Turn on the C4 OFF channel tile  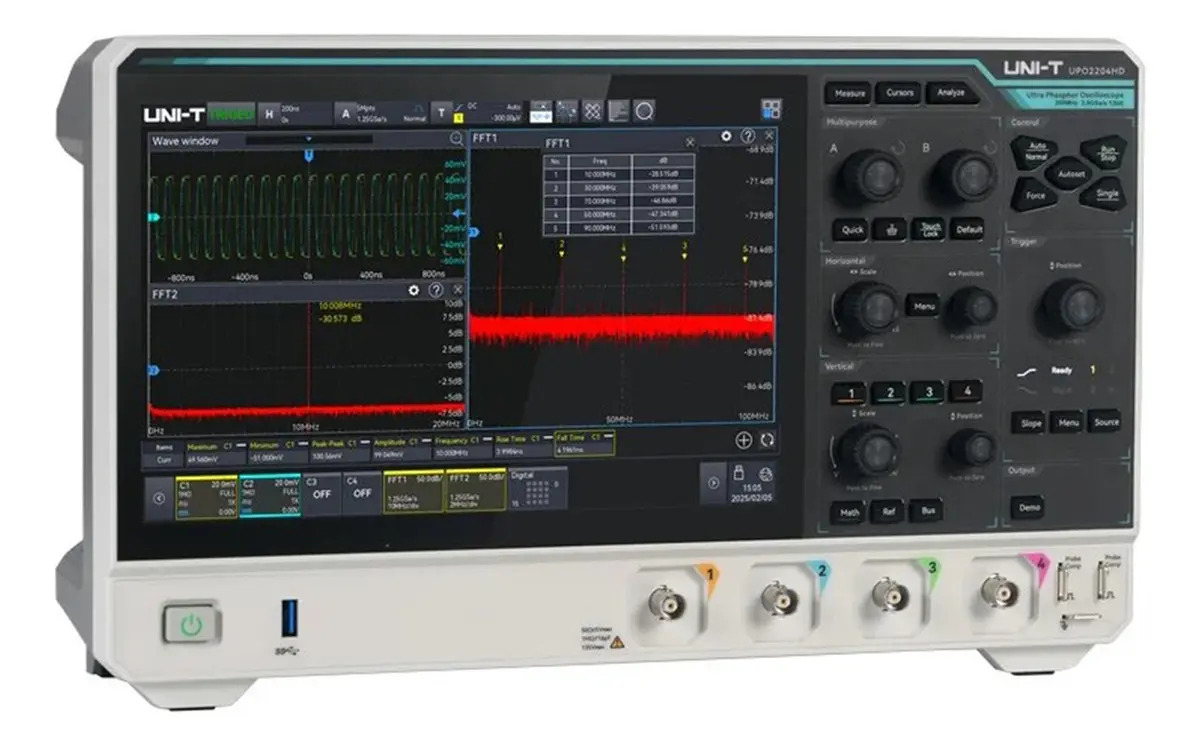tap(362, 492)
